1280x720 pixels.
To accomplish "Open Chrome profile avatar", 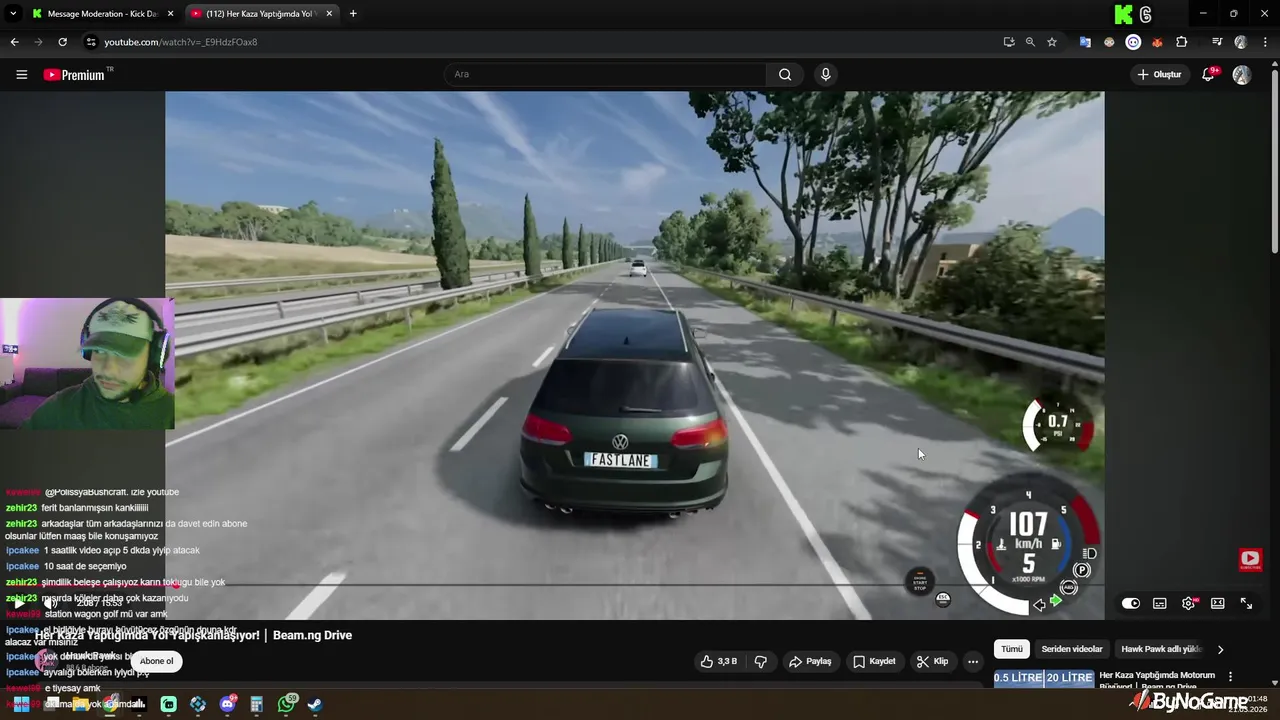I will [x=1241, y=42].
